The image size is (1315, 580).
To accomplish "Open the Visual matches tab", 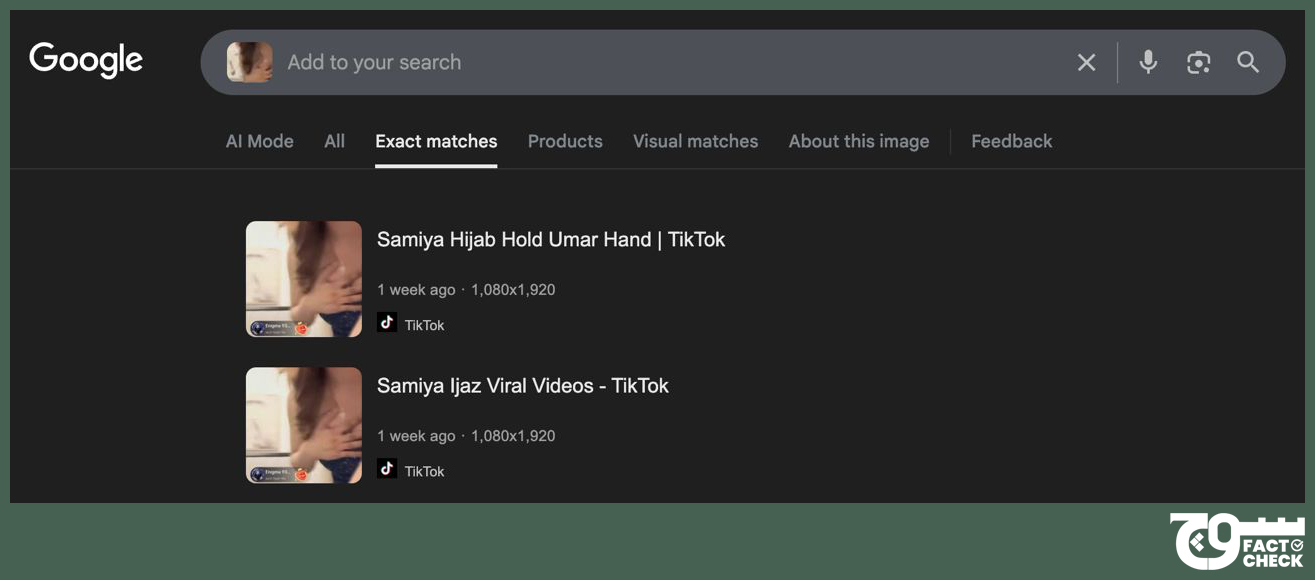I will click(x=695, y=141).
